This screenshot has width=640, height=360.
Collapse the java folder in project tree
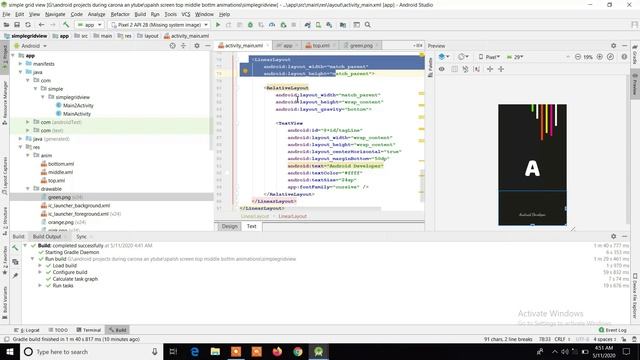pos(20,72)
